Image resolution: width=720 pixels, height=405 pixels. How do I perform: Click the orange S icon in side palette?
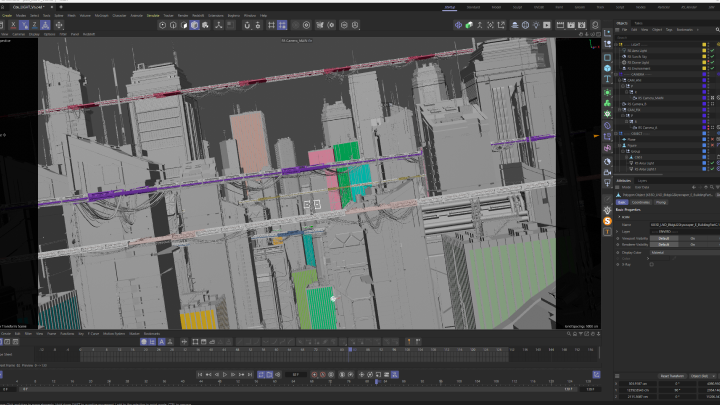click(608, 221)
